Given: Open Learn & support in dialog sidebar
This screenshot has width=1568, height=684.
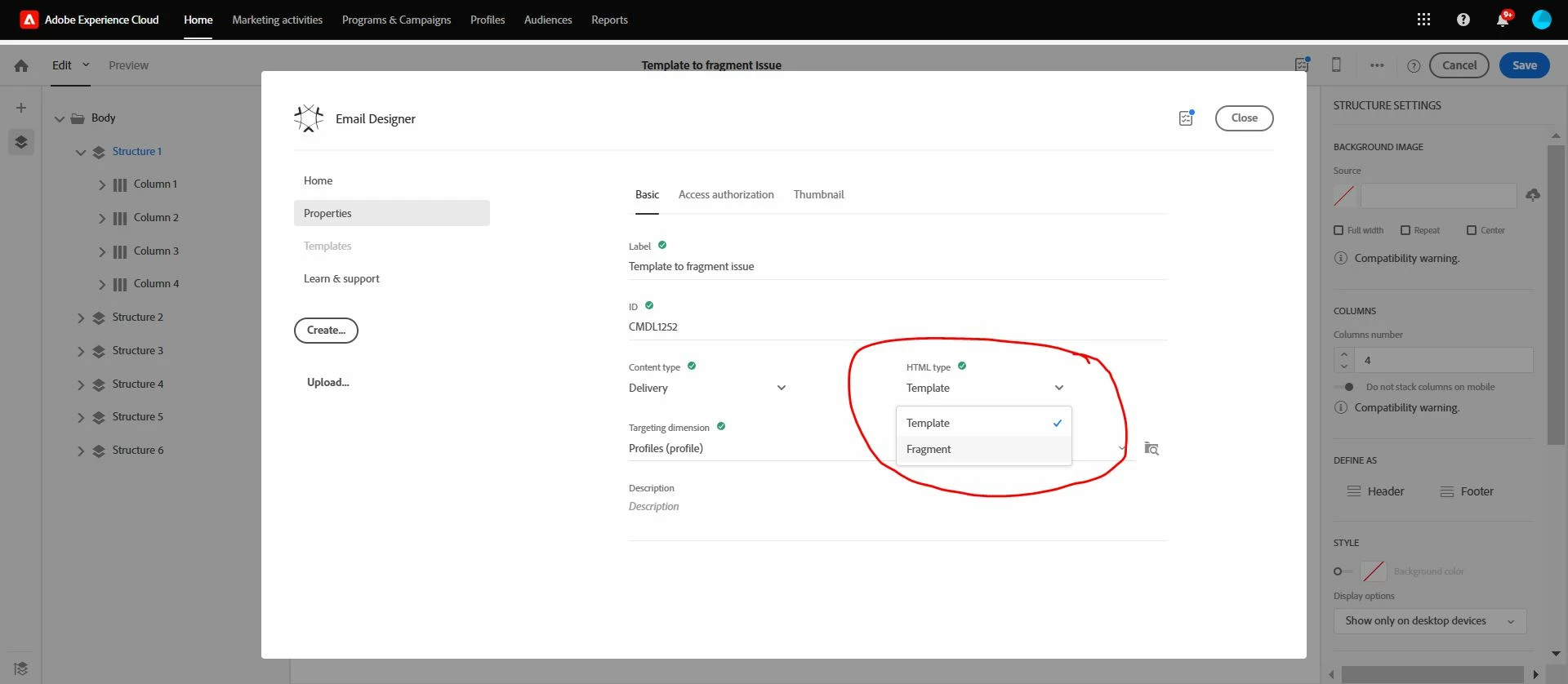Looking at the screenshot, I should pyautogui.click(x=341, y=278).
